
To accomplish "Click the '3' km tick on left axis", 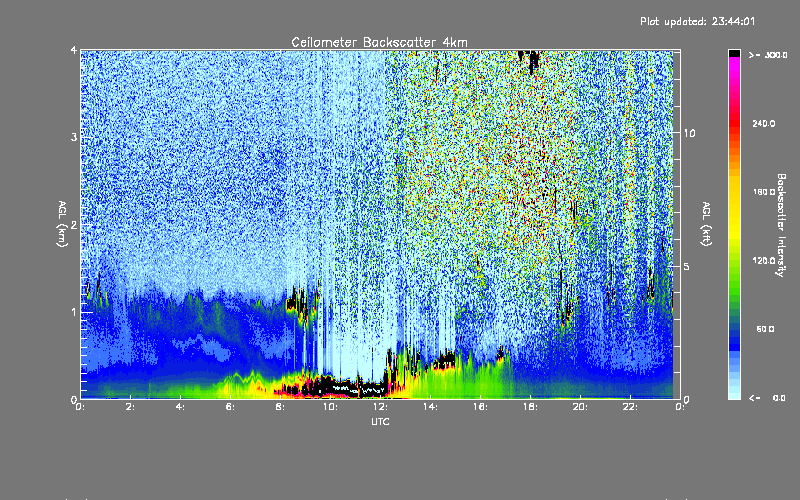I will (74, 137).
